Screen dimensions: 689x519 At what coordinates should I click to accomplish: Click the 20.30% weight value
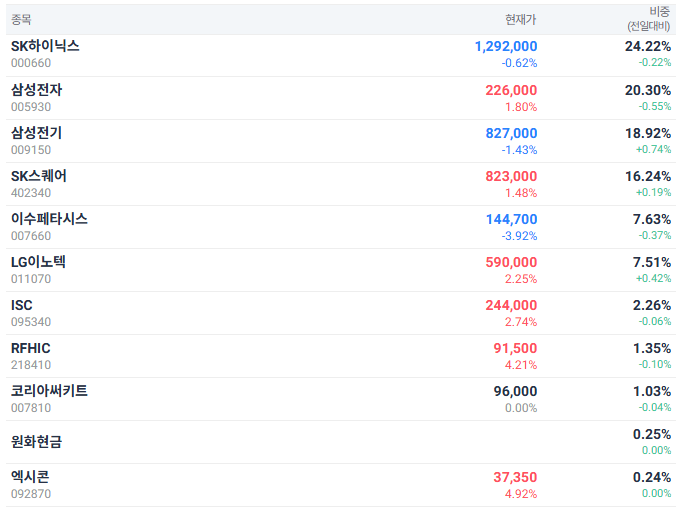[648, 90]
